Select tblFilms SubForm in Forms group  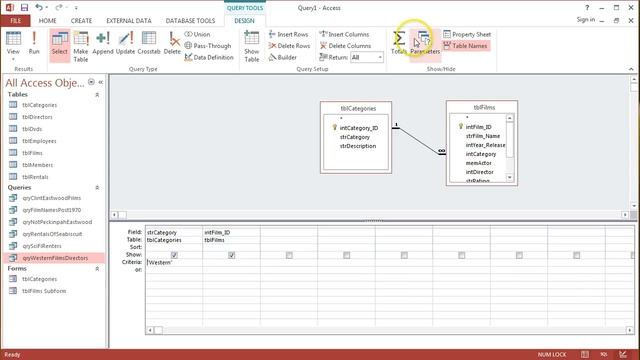[x=44, y=291]
